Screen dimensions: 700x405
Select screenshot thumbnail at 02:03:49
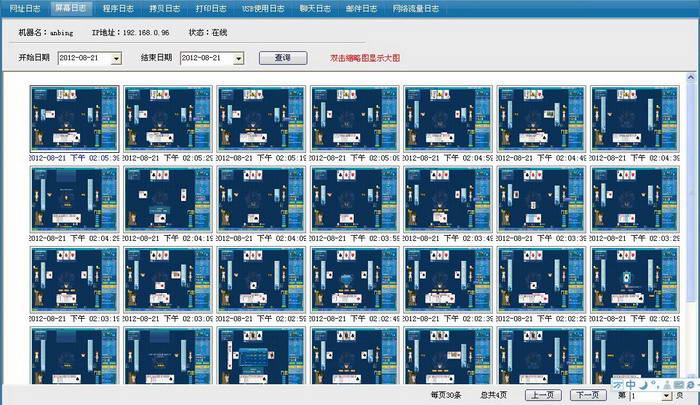point(448,199)
